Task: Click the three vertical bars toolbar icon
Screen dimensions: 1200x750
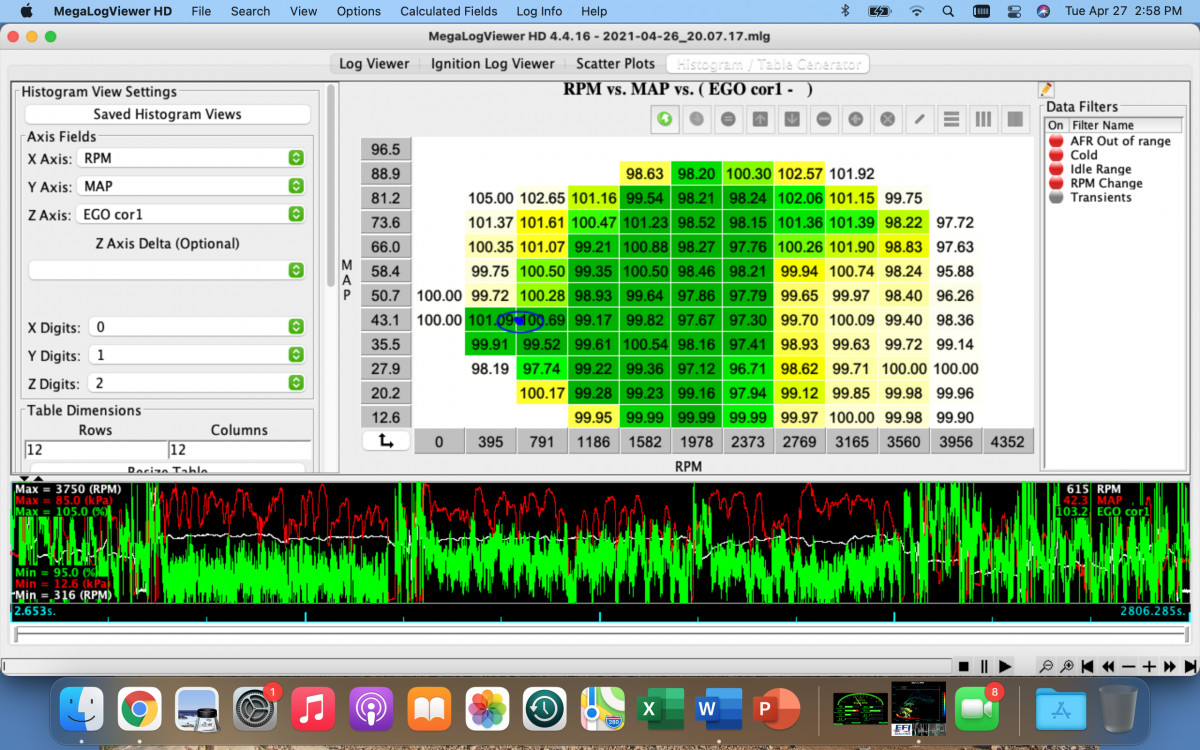Action: click(x=983, y=119)
